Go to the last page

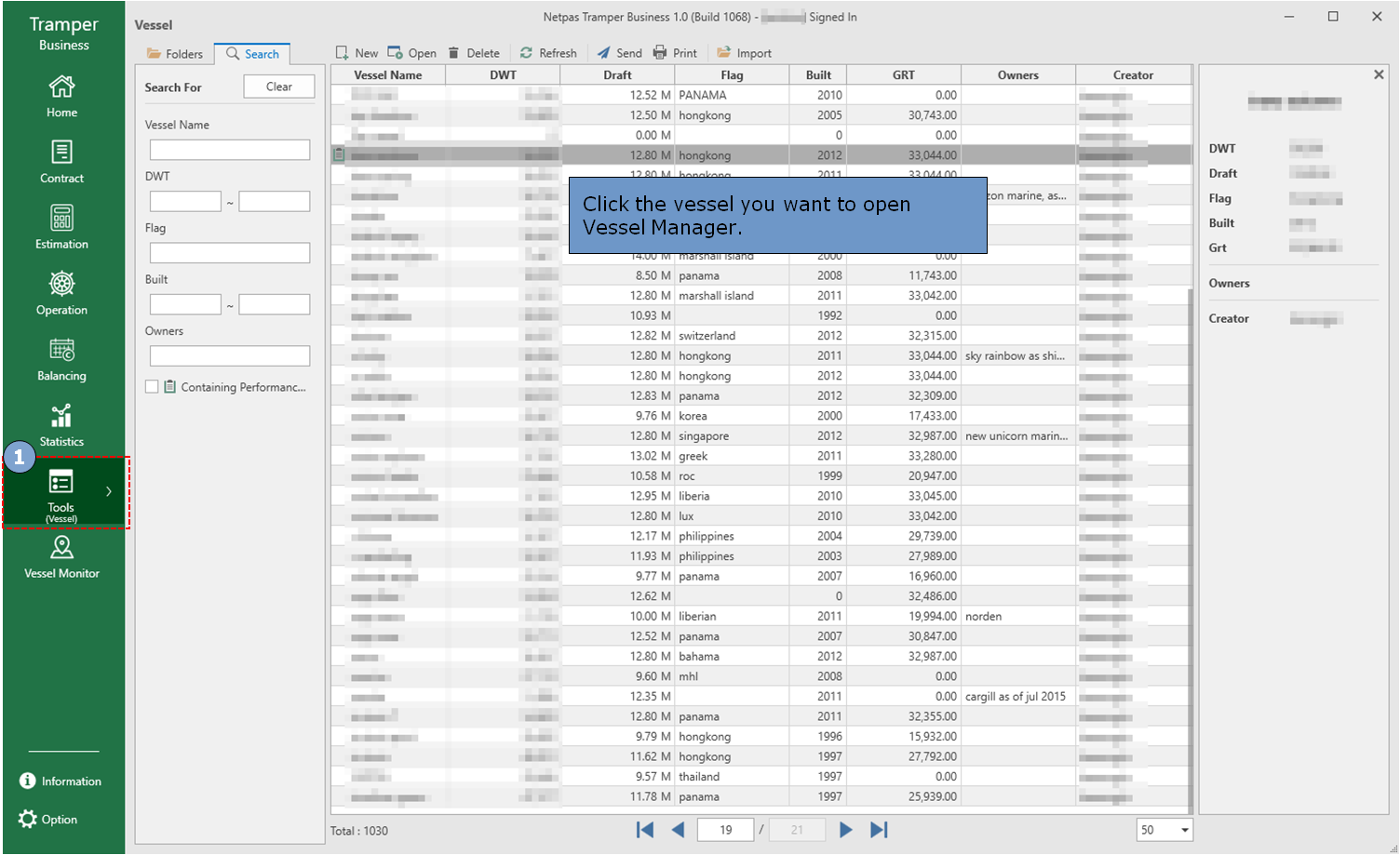(879, 830)
